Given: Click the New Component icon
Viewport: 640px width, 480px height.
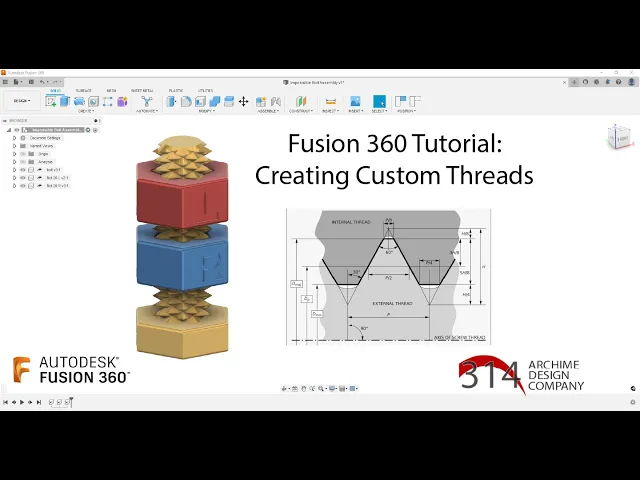Looking at the screenshot, I should 261,101.
